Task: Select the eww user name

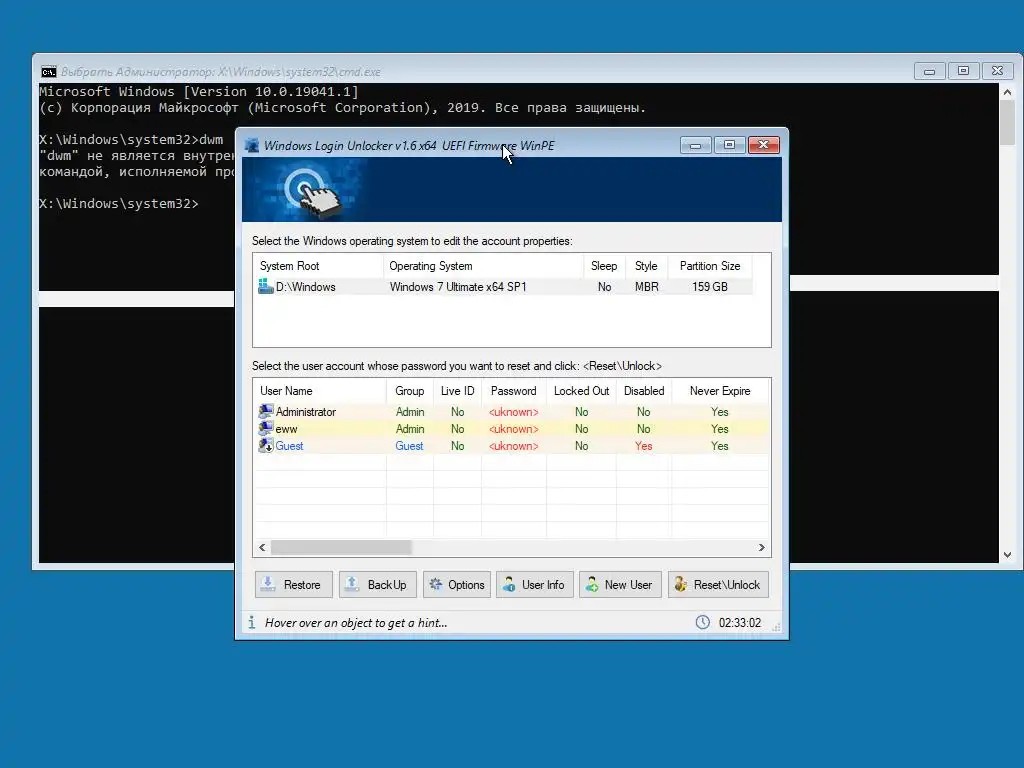Action: point(286,428)
